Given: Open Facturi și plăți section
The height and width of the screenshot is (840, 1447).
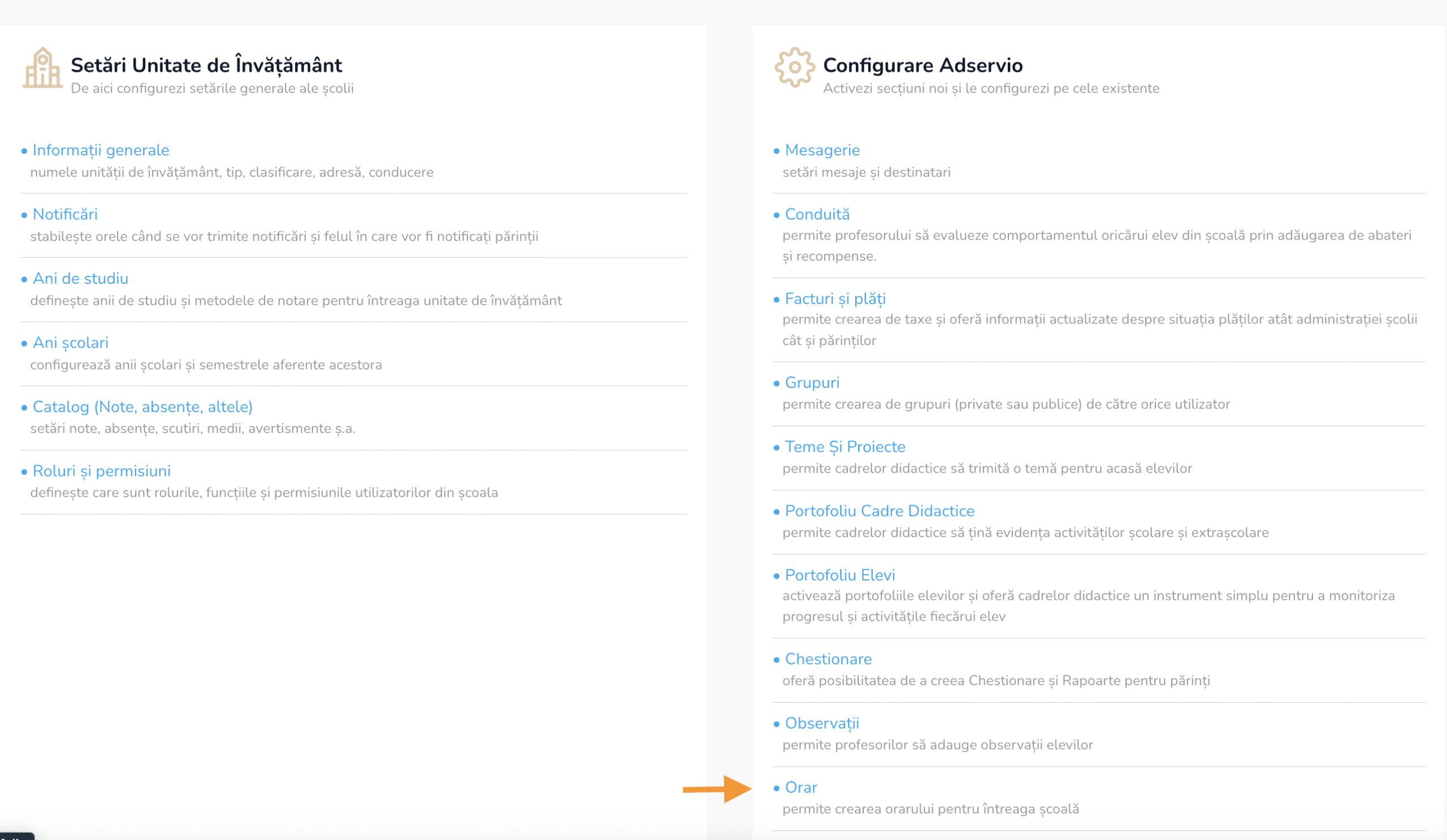Looking at the screenshot, I should point(835,299).
